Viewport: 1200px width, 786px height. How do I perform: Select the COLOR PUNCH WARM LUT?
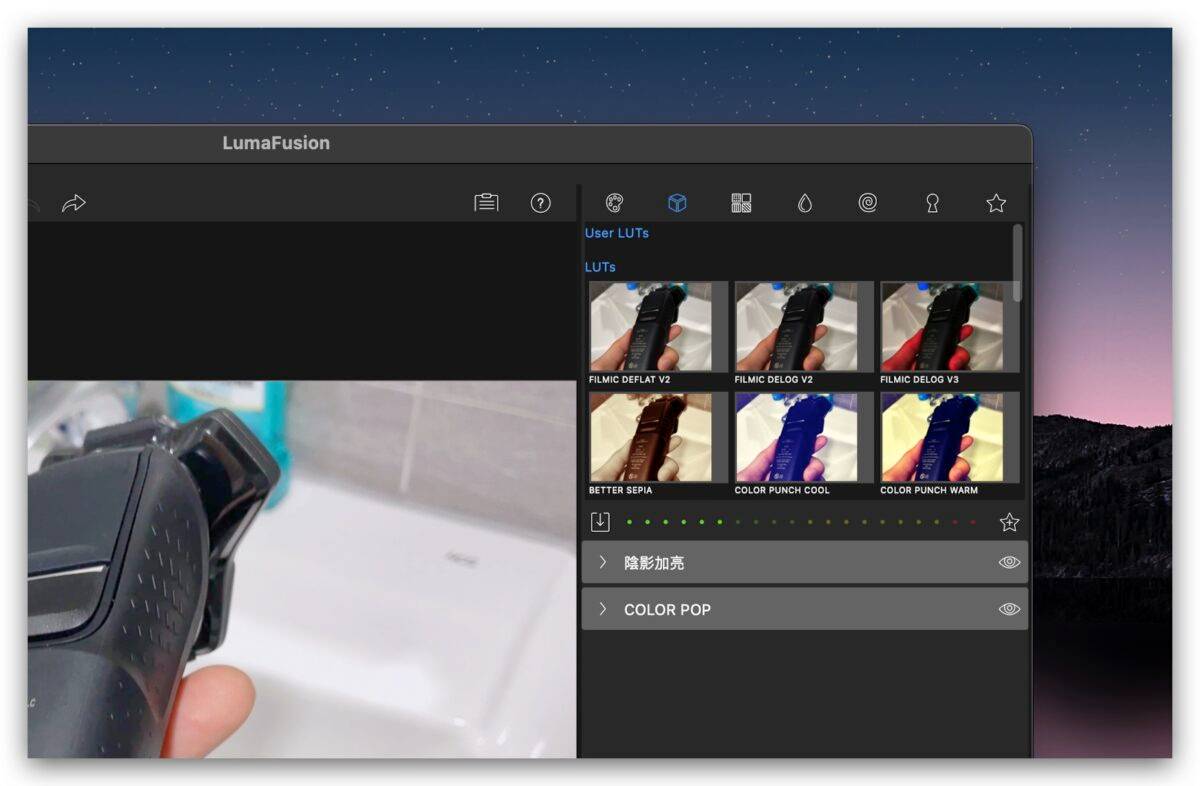[942, 437]
